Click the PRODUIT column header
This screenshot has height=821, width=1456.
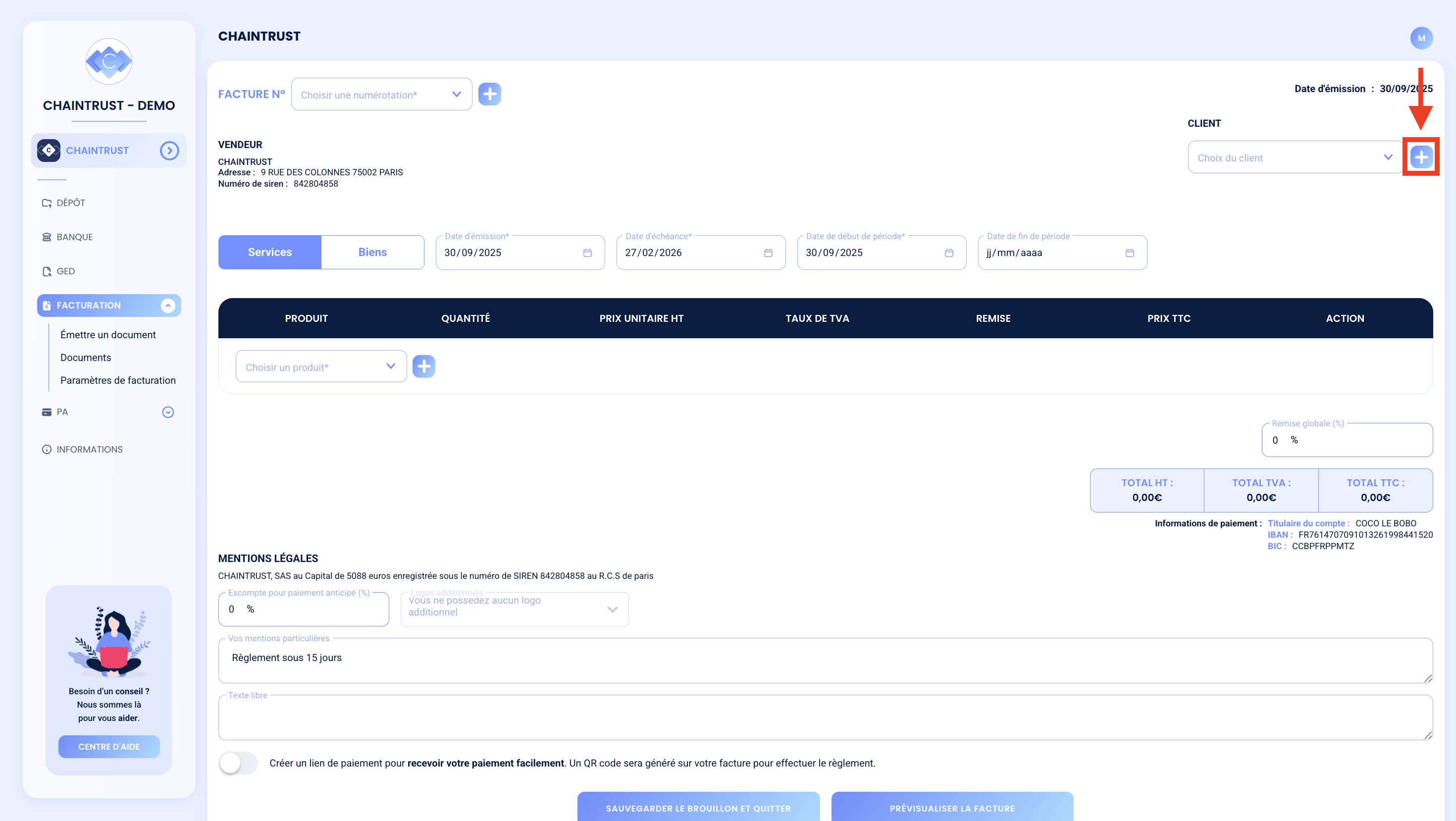(307, 318)
